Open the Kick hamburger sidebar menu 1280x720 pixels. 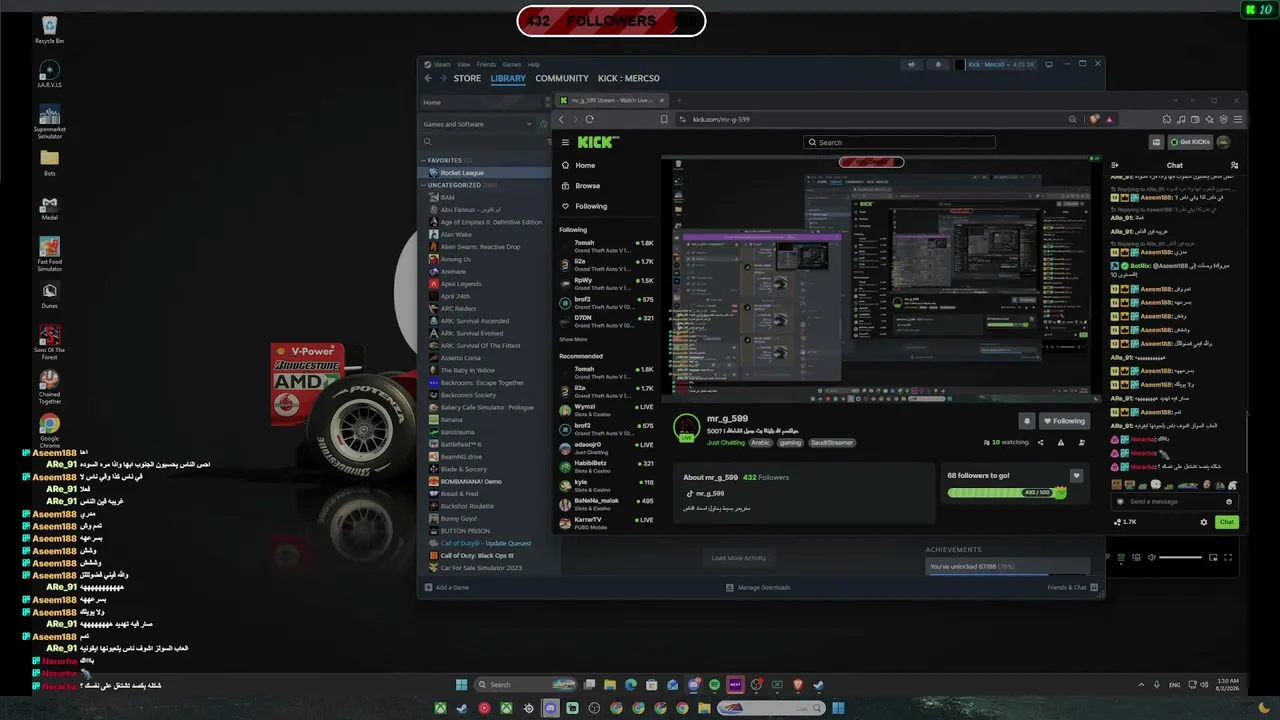coord(565,142)
